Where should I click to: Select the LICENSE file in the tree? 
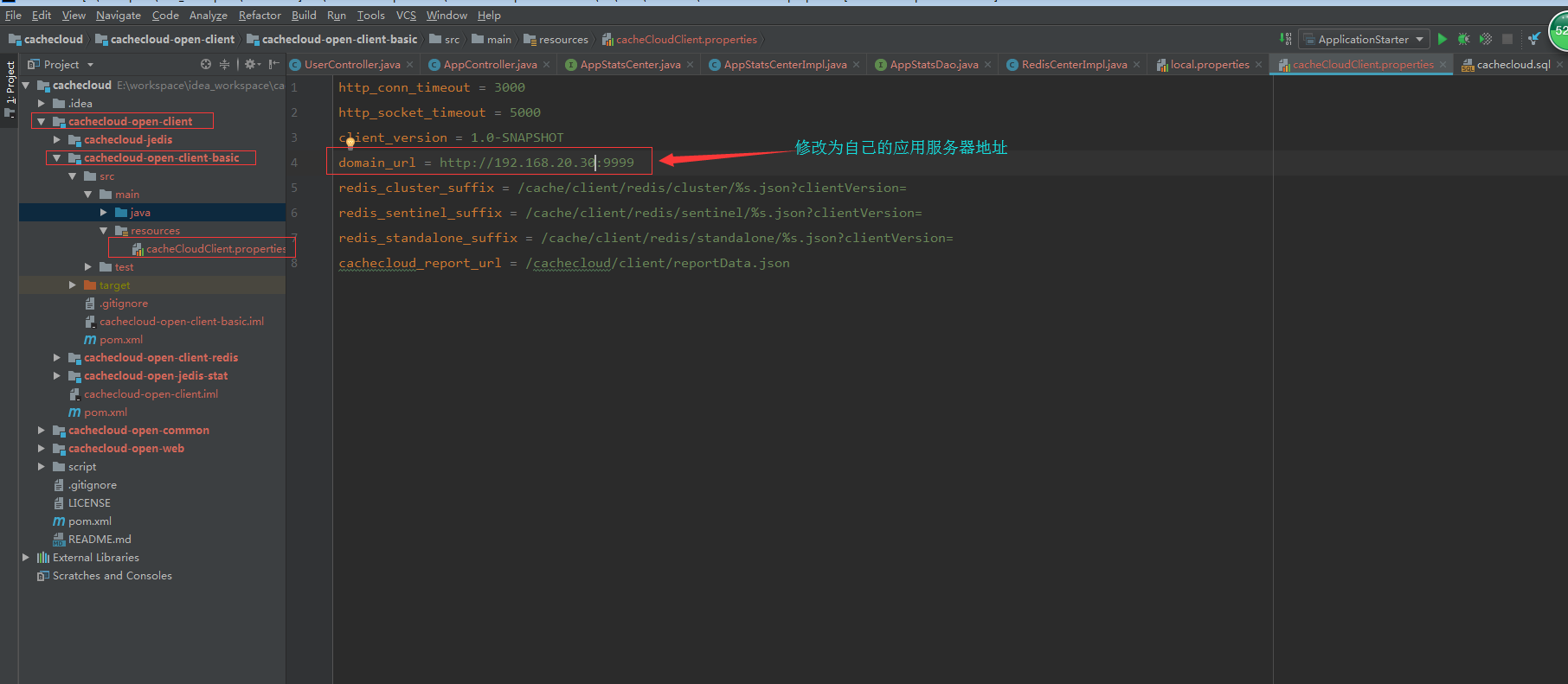(89, 502)
